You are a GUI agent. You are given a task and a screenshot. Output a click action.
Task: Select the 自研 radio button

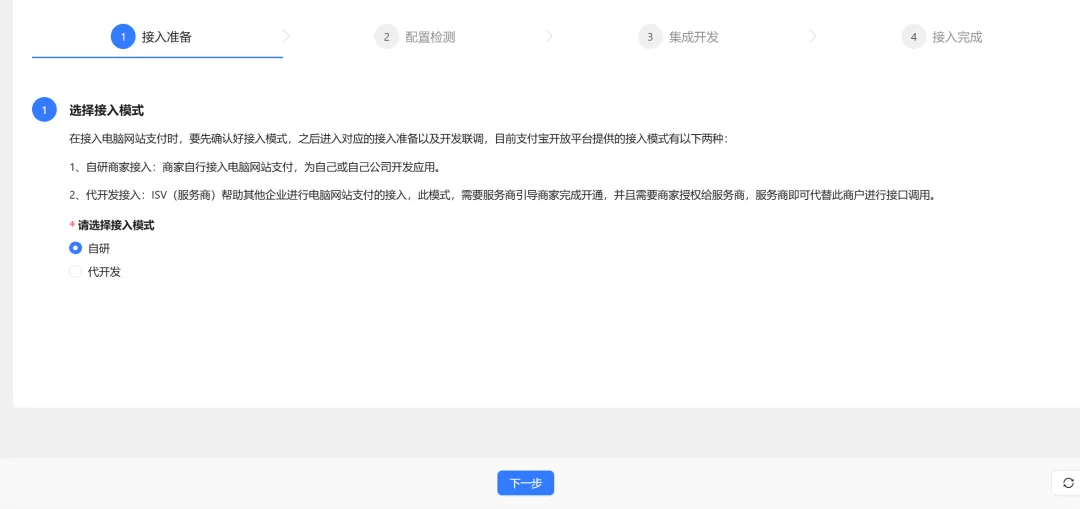(75, 248)
